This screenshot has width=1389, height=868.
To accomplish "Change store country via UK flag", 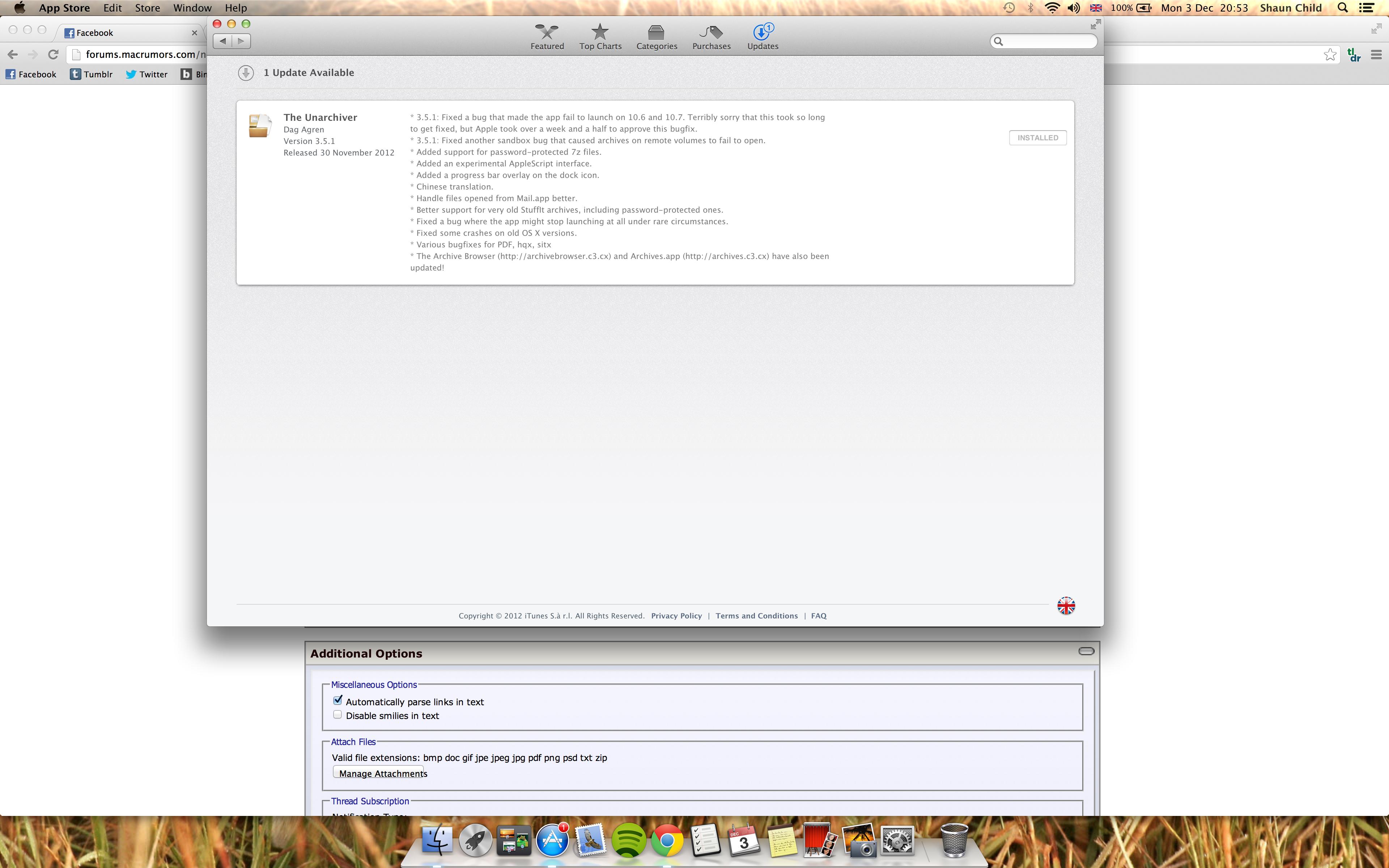I will [x=1066, y=606].
